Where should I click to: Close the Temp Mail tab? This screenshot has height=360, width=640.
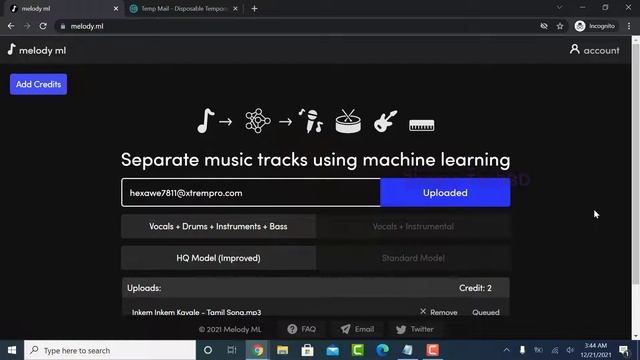pyautogui.click(x=235, y=9)
